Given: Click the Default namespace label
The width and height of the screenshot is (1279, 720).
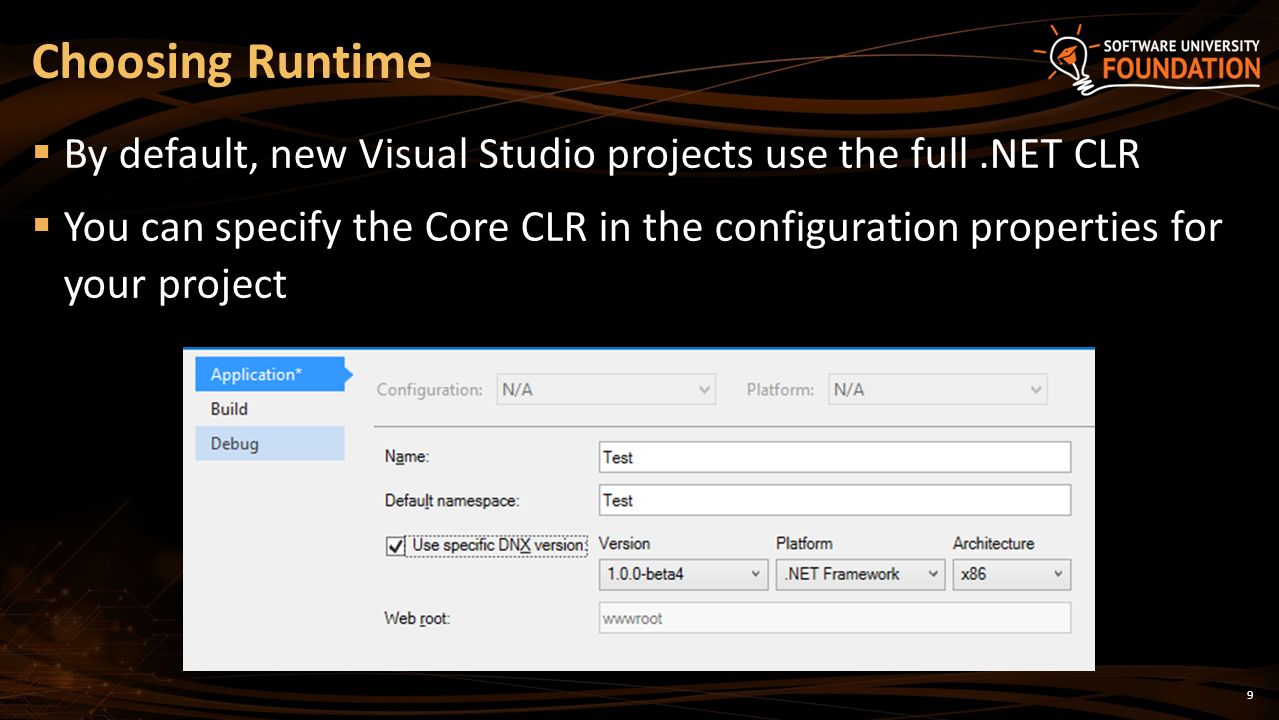Looking at the screenshot, I should 452,500.
